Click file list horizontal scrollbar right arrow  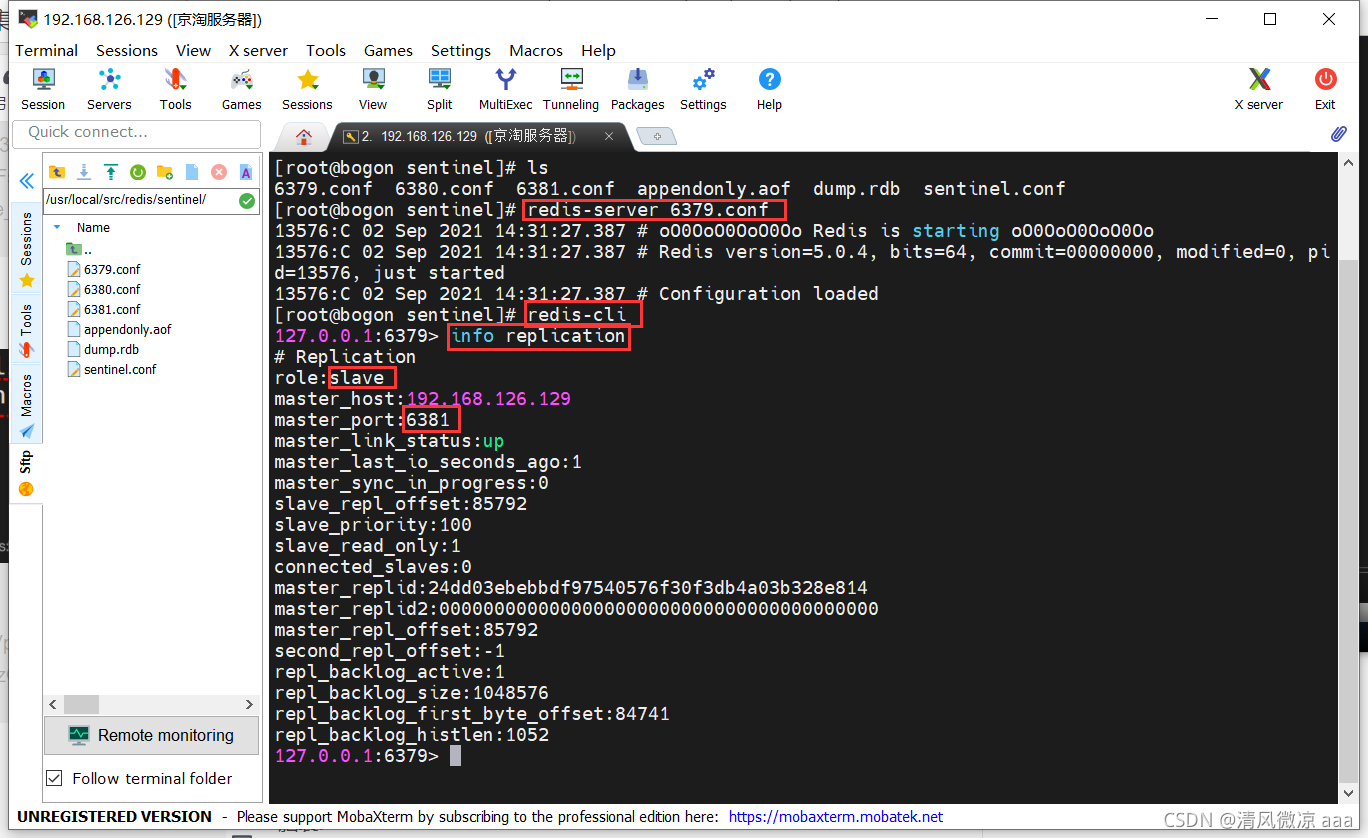(x=252, y=704)
